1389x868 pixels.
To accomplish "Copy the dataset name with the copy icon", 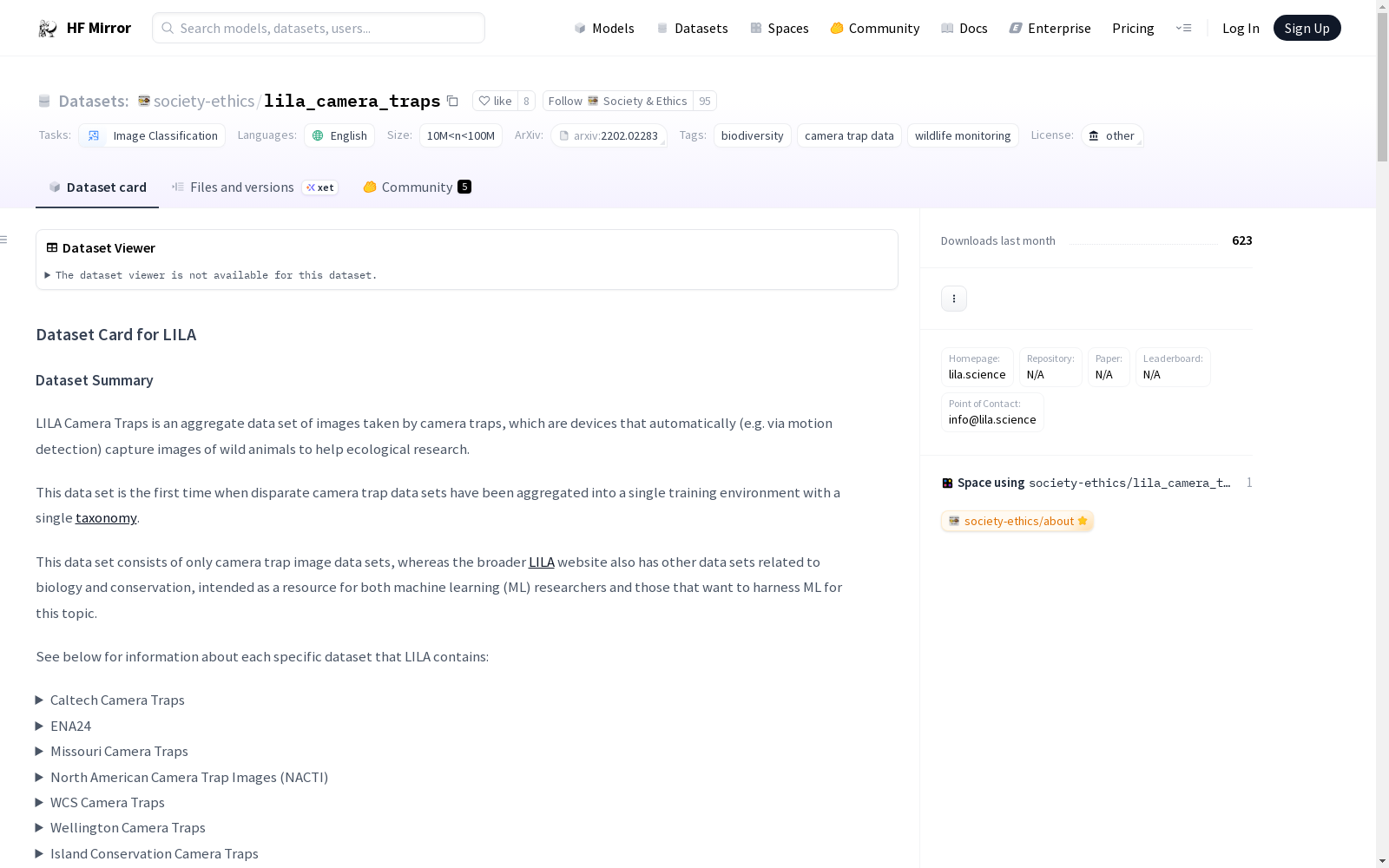I will [x=452, y=101].
